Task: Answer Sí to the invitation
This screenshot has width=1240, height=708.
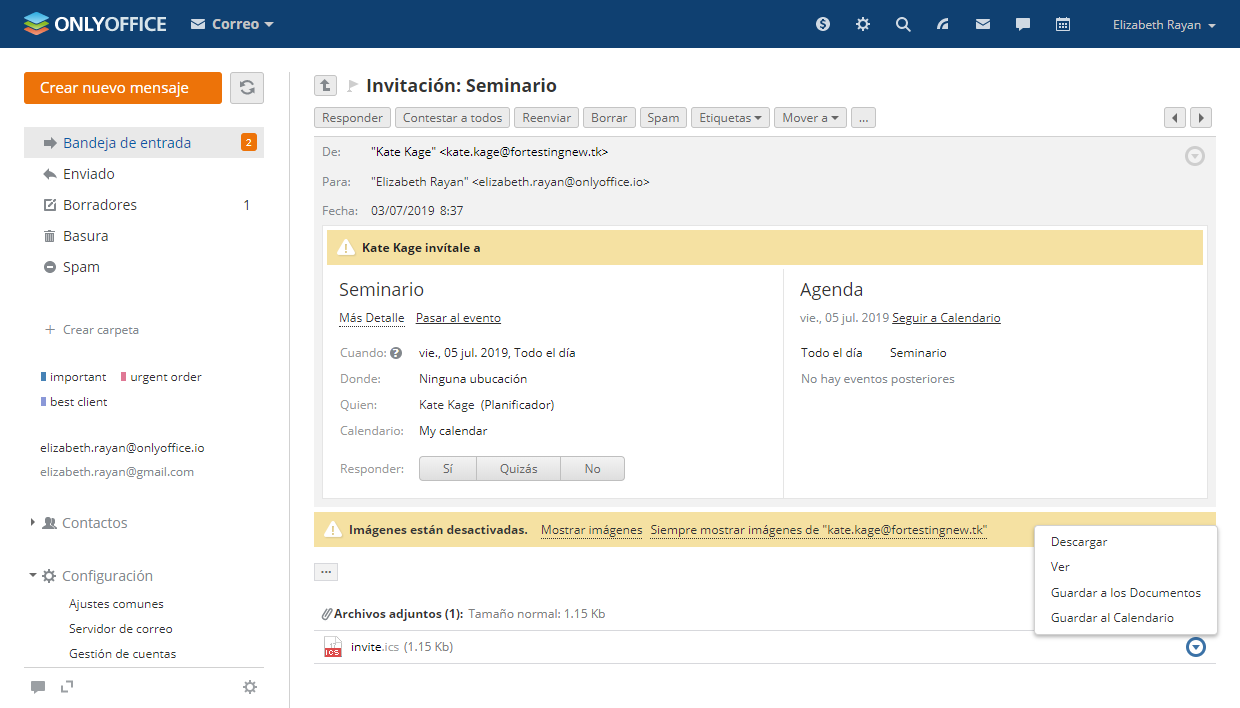Action: pyautogui.click(x=447, y=469)
